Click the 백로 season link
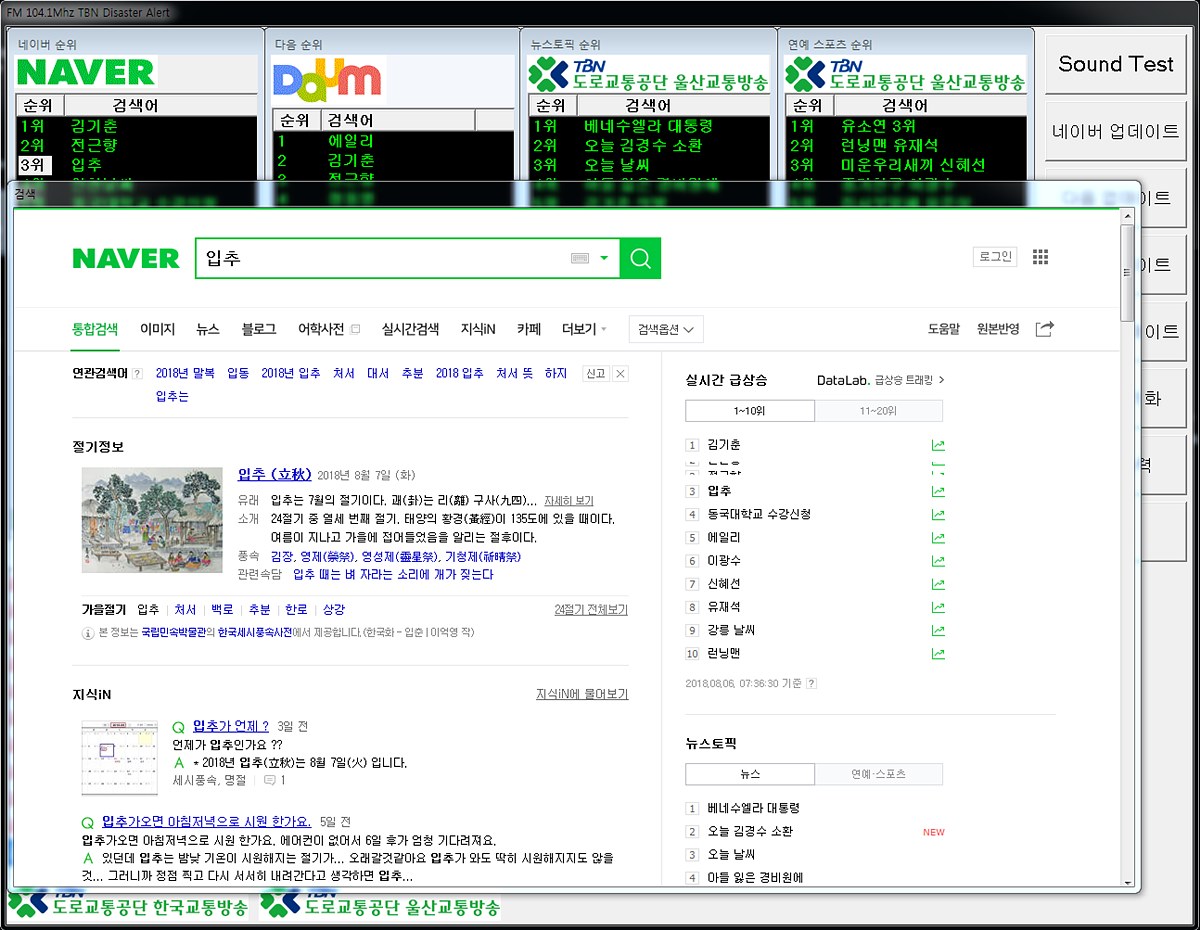The width and height of the screenshot is (1200, 930). [x=222, y=609]
